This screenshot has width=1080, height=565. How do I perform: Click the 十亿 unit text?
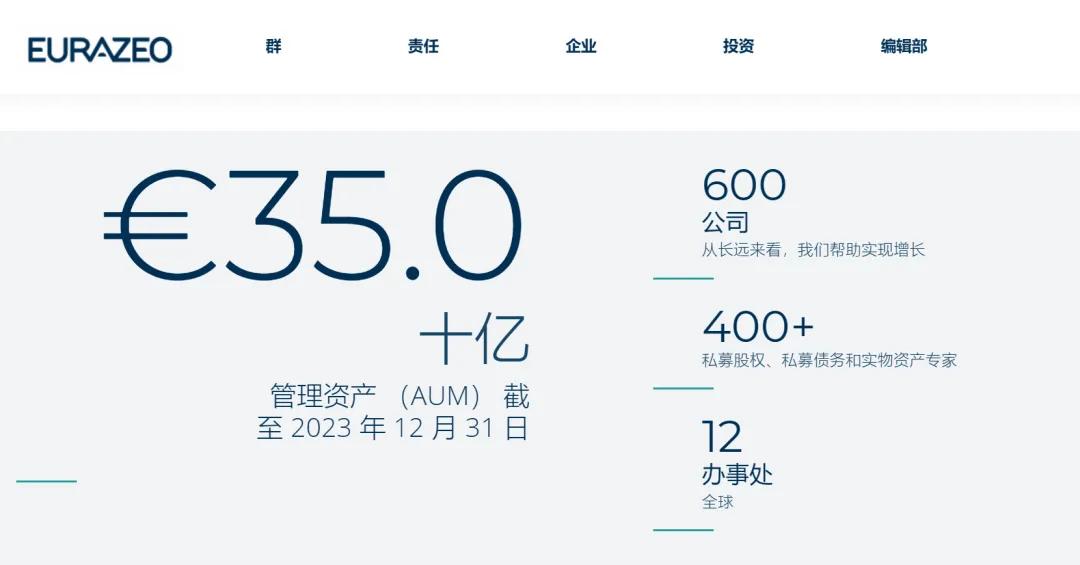click(474, 338)
